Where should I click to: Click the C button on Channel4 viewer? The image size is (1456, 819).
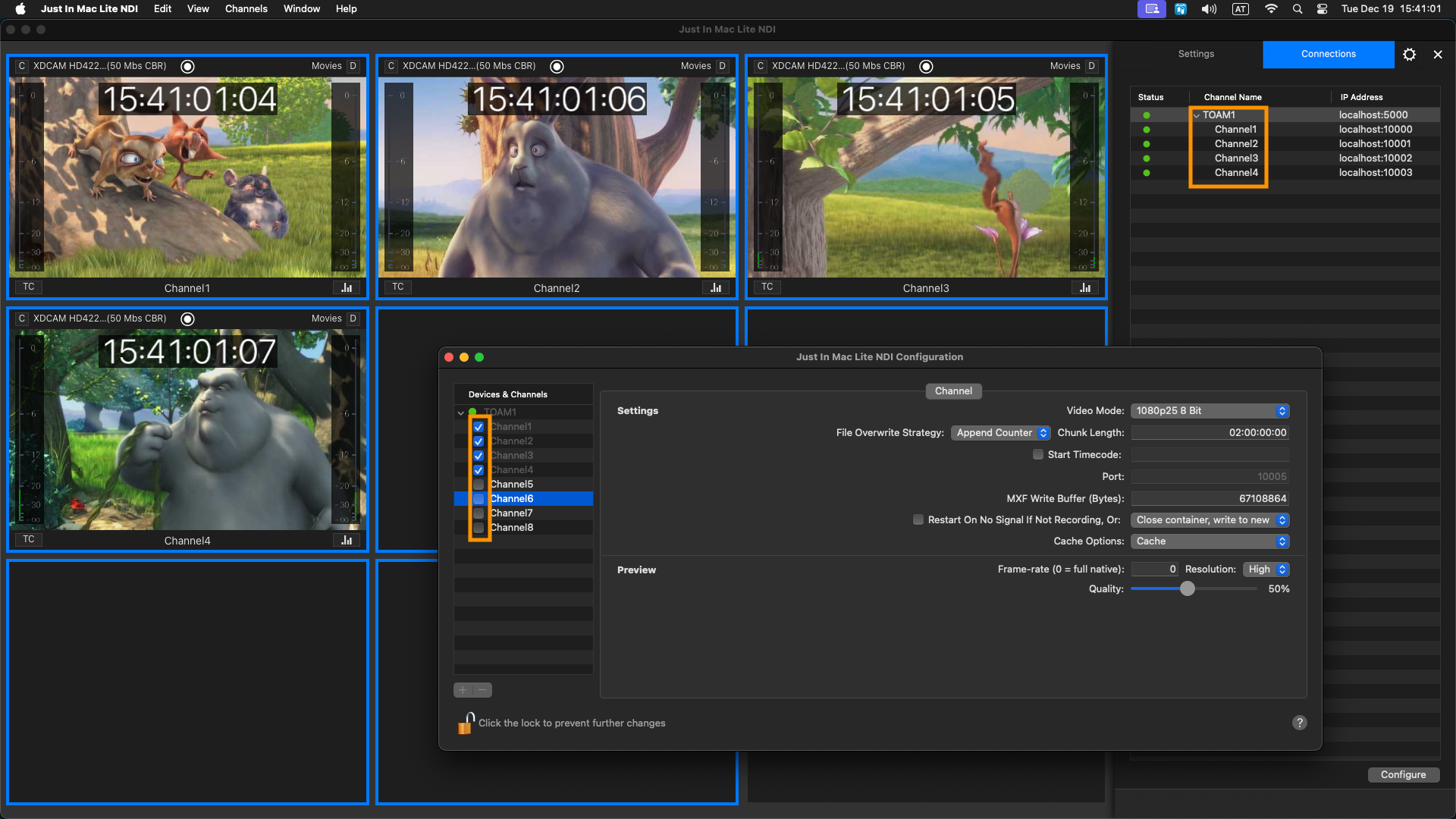[x=21, y=318]
